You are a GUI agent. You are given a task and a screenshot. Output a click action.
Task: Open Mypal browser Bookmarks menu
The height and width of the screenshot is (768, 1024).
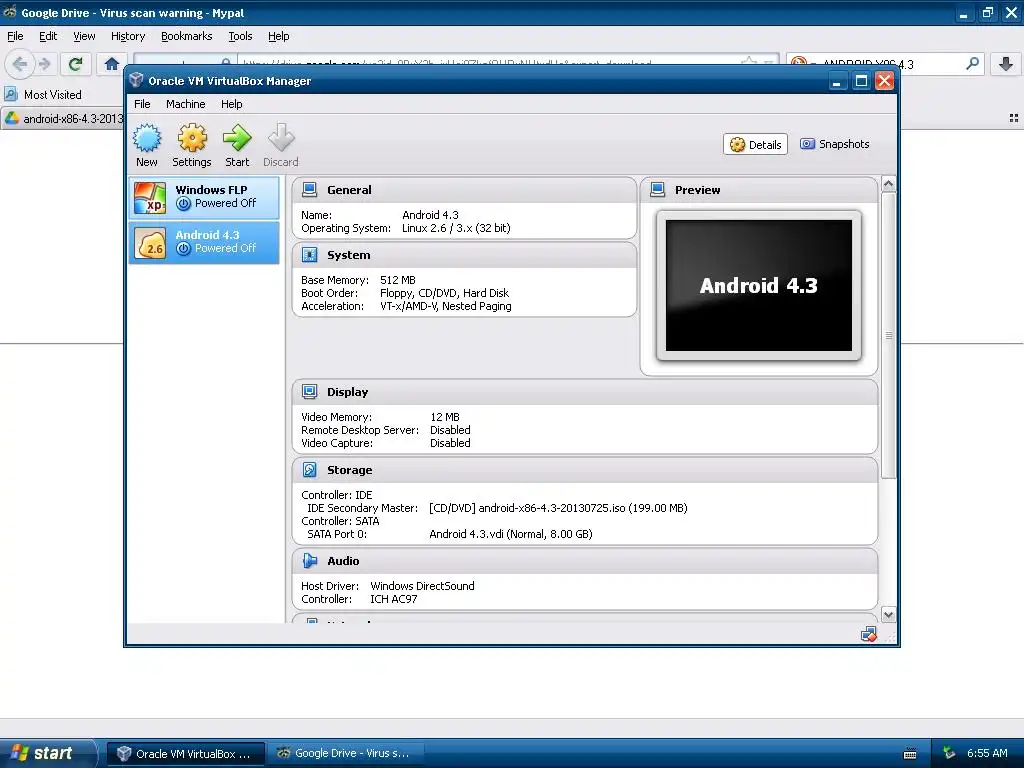tap(187, 36)
